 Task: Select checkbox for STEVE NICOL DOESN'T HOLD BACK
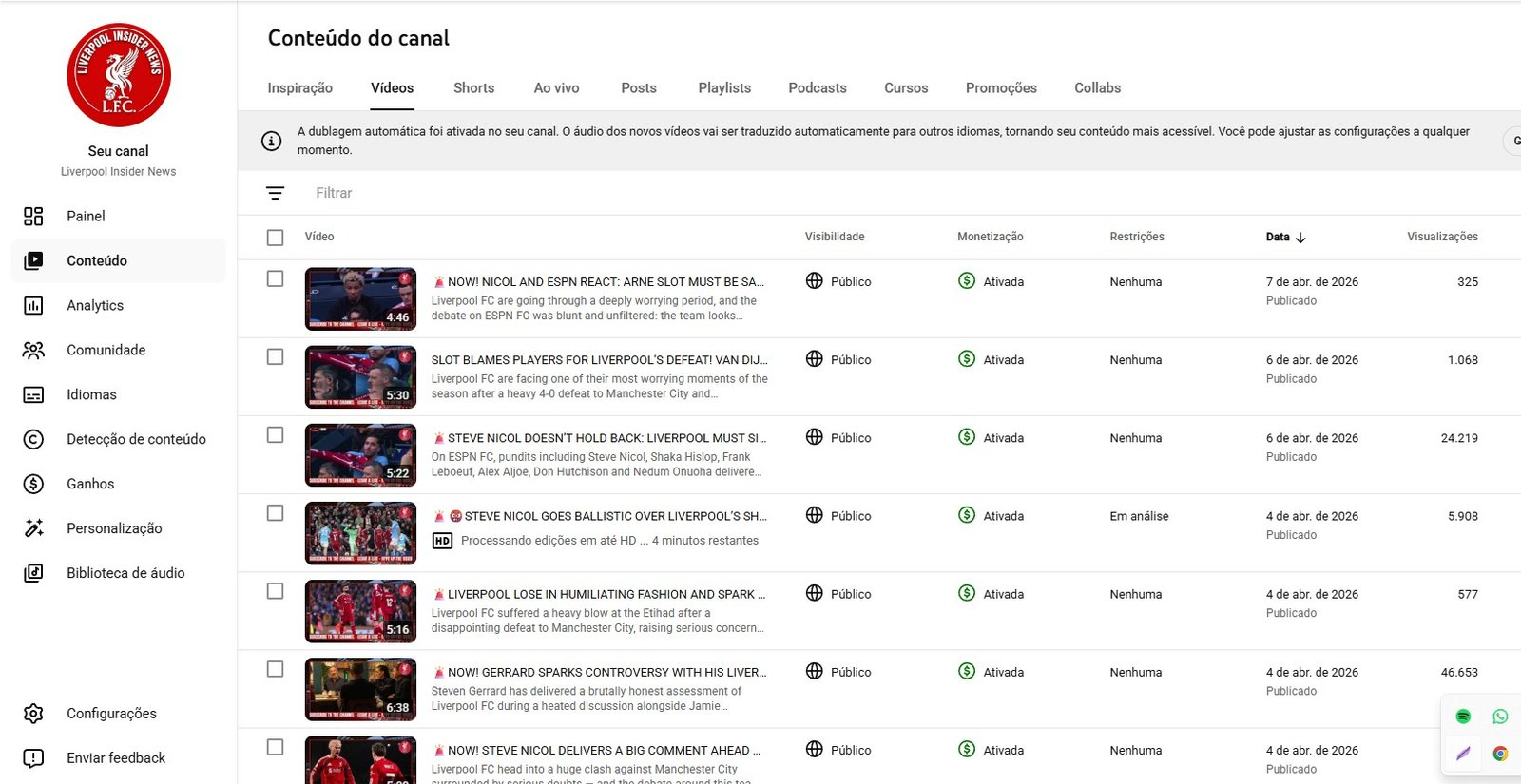[276, 435]
